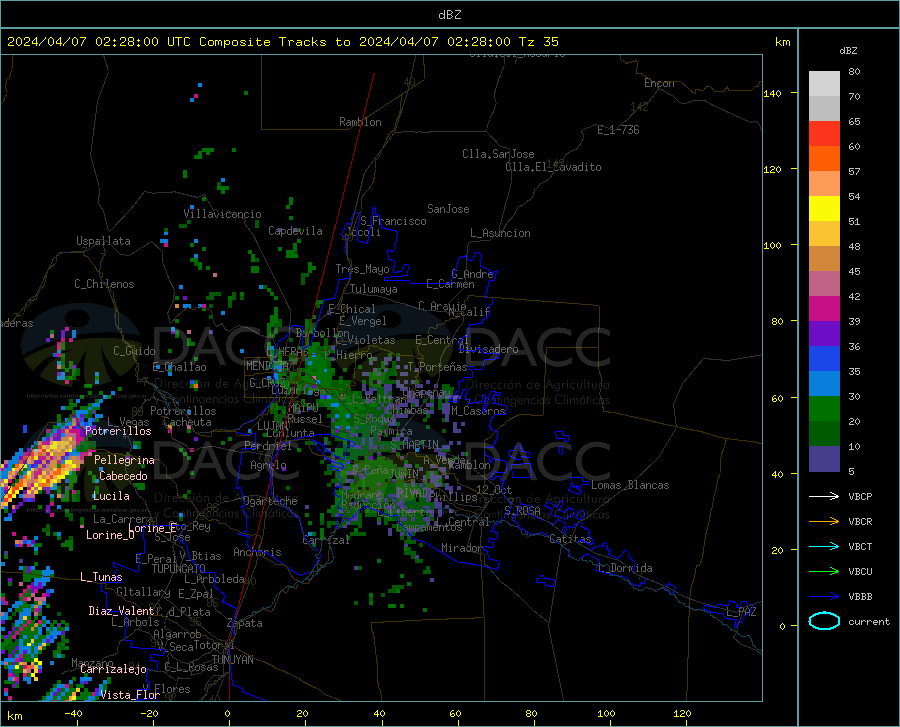Click the E_1-736 map label
Screen dimensions: 900x727
tap(618, 130)
